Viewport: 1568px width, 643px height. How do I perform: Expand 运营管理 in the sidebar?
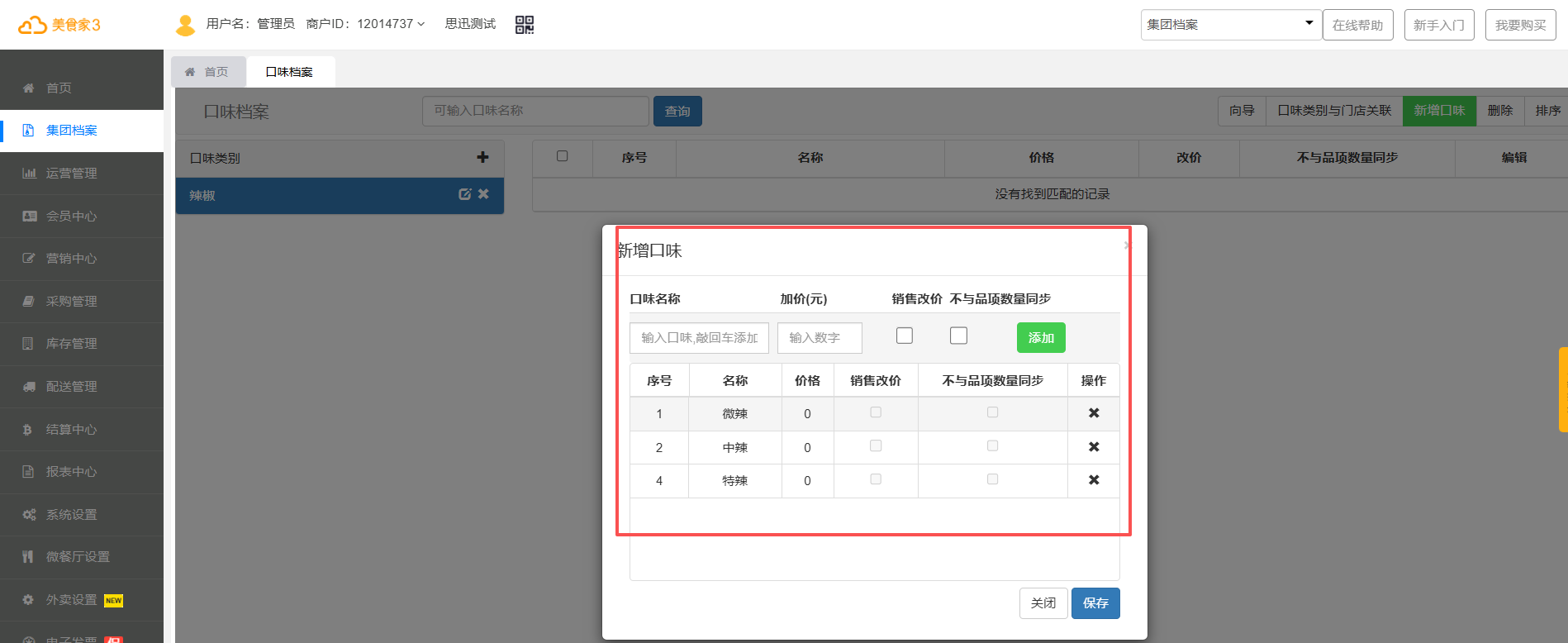click(x=72, y=174)
